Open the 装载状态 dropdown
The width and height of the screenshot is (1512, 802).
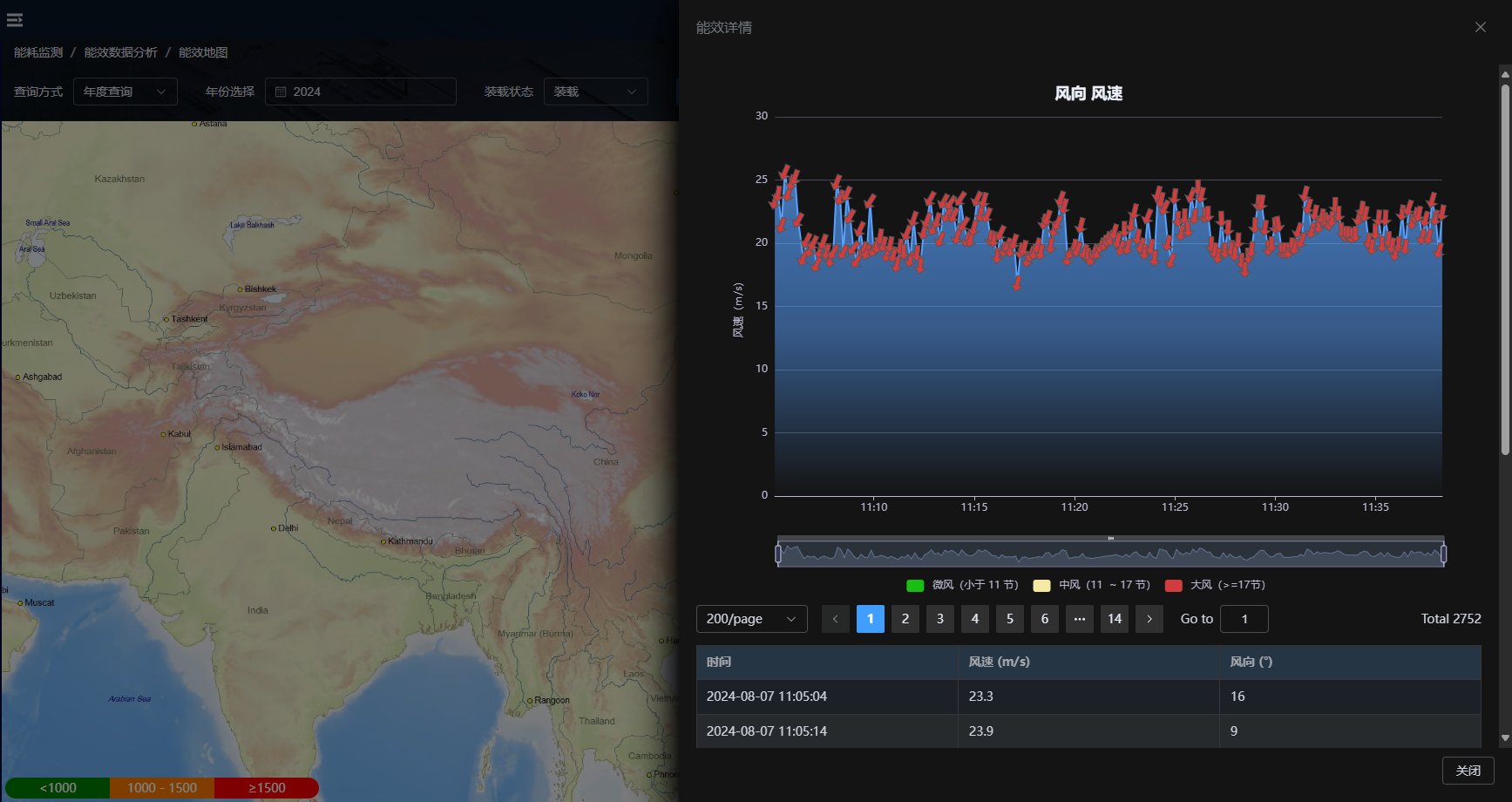point(595,92)
